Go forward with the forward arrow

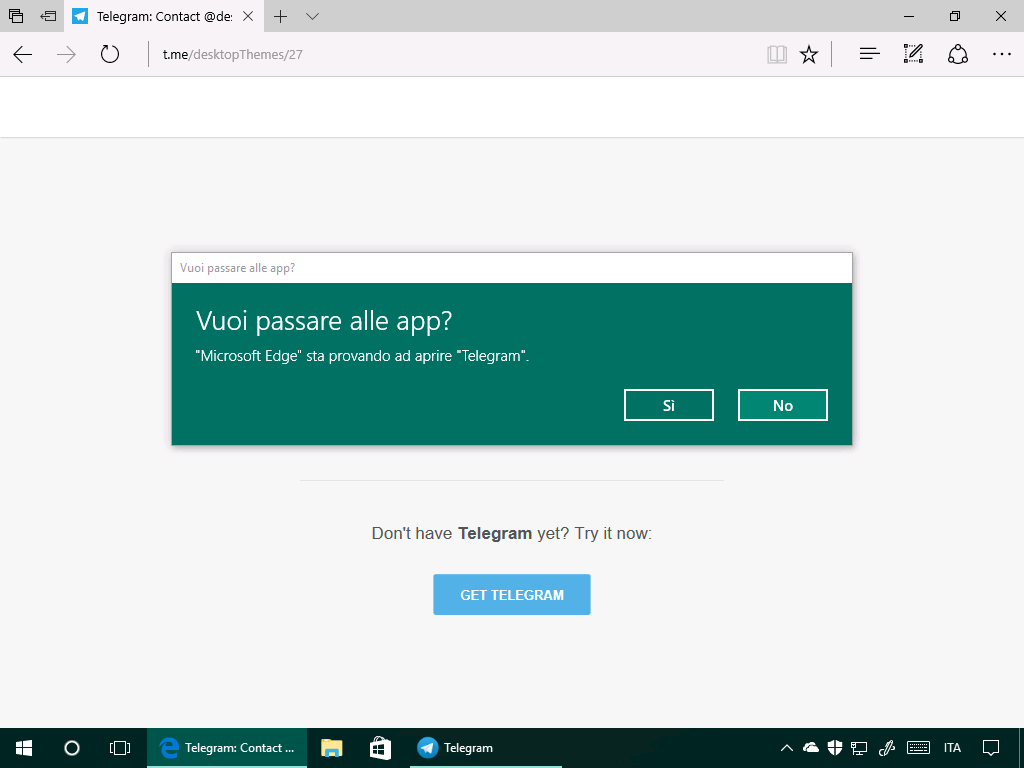pos(67,54)
